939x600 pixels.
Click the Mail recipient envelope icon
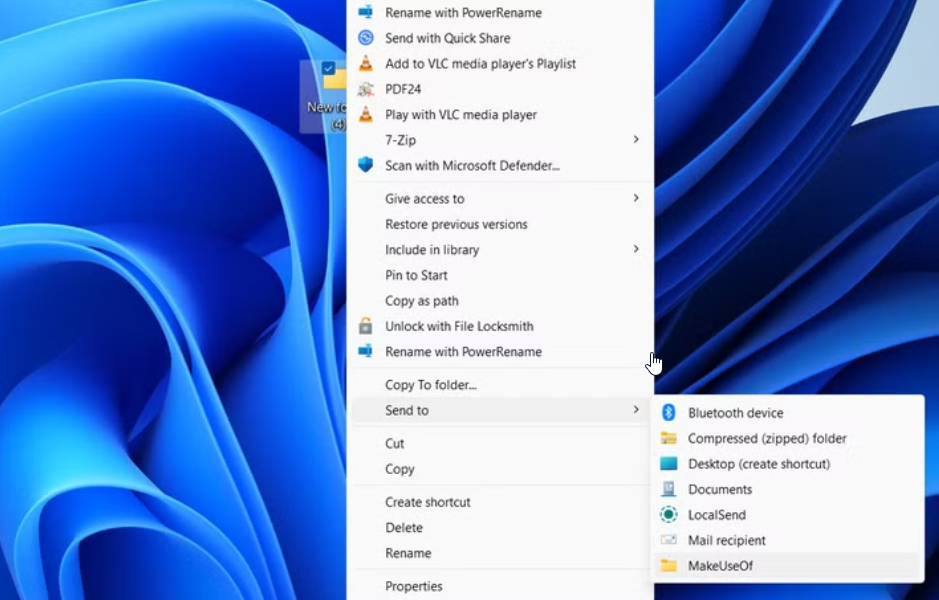[669, 540]
